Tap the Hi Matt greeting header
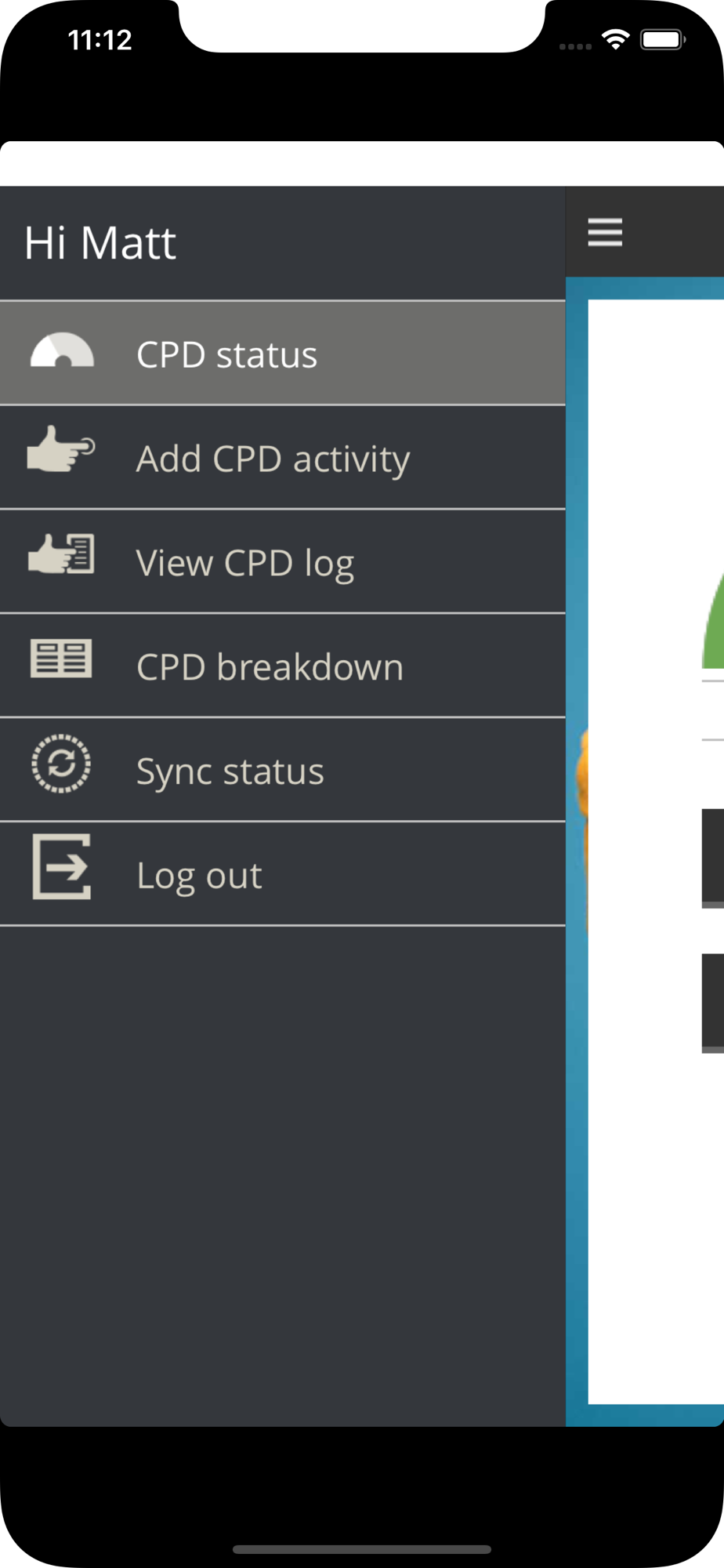 [100, 243]
